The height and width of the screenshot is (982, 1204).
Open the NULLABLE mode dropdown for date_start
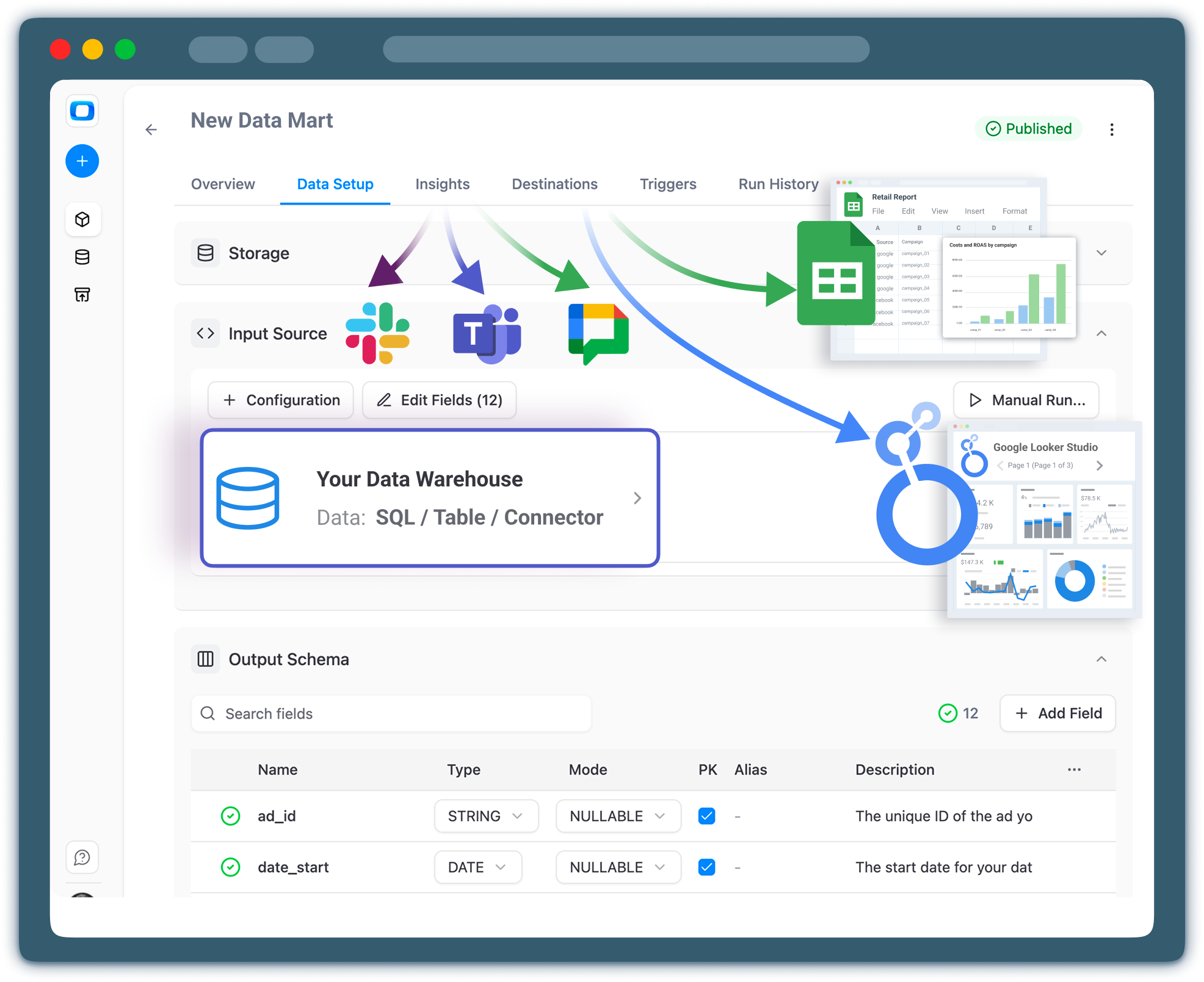[x=618, y=867]
